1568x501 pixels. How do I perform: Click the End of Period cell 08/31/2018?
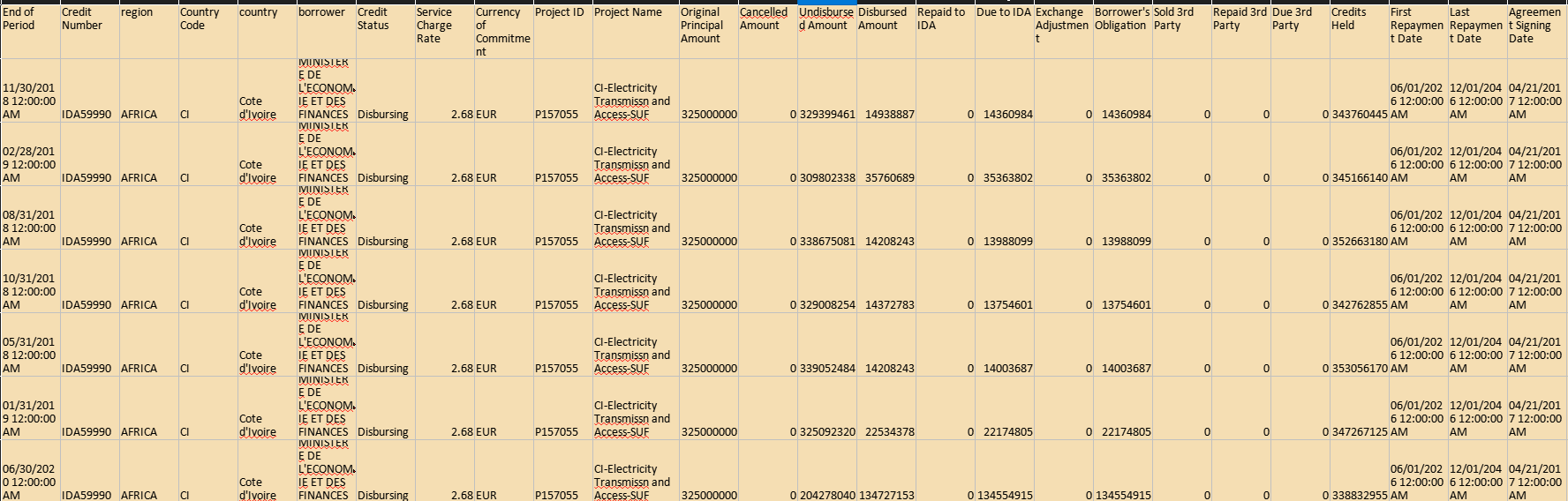(30, 218)
